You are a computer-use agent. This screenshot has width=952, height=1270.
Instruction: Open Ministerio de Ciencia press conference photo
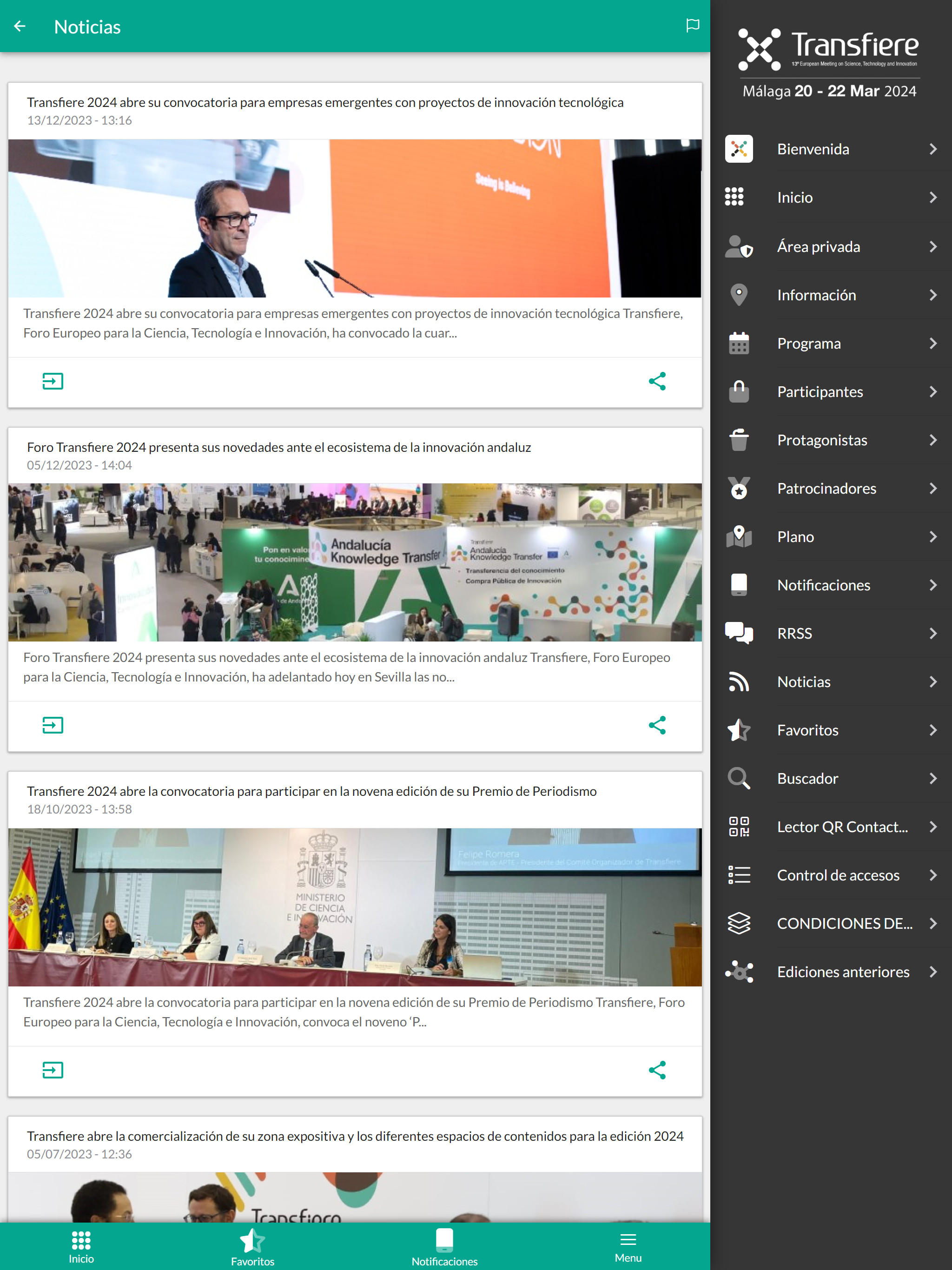(355, 907)
